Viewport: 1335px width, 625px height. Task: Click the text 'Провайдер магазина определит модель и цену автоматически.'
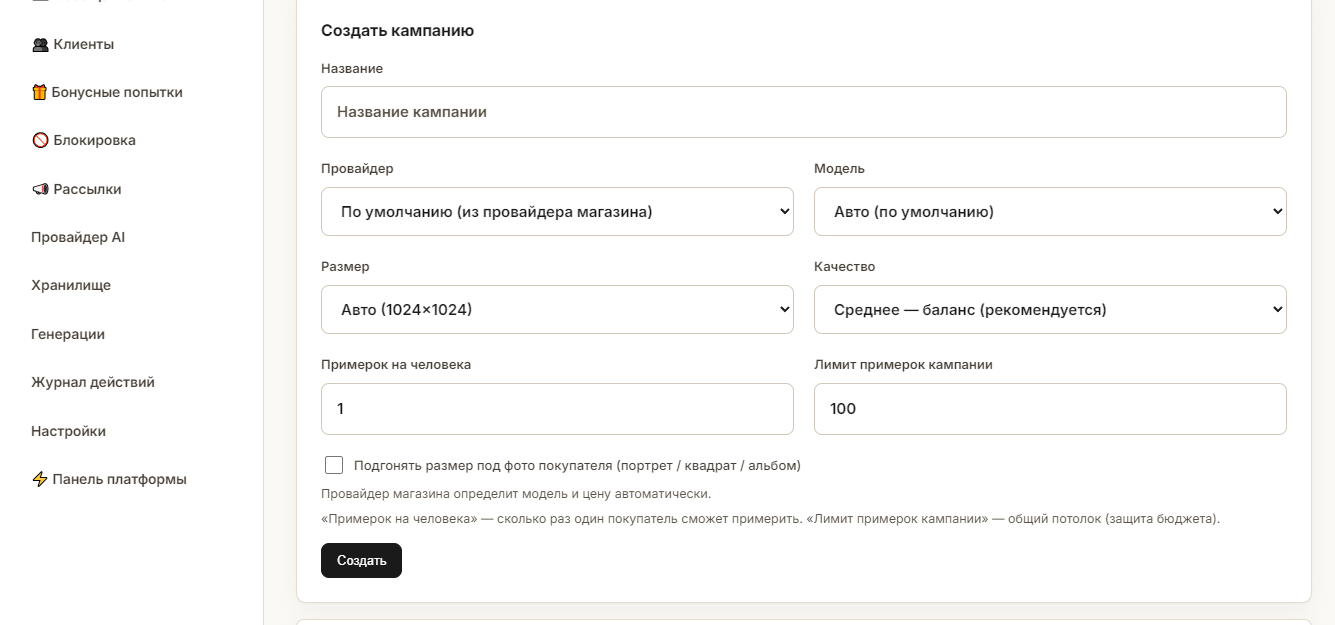[x=516, y=494]
